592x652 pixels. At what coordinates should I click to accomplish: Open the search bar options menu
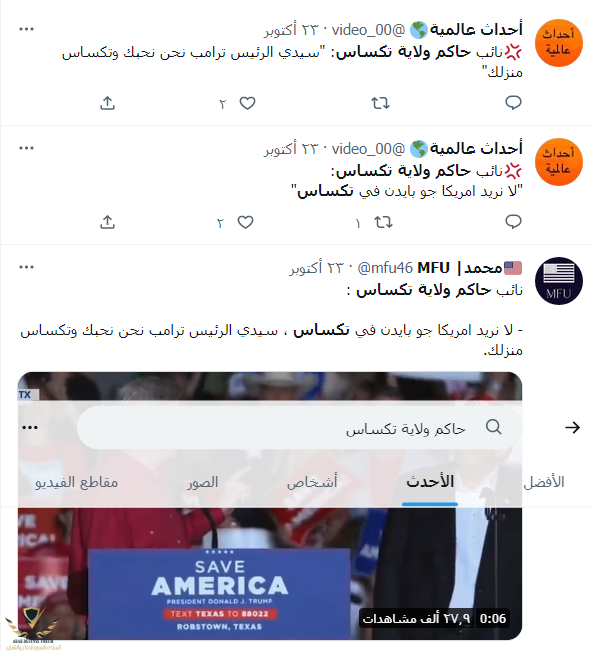[30, 427]
